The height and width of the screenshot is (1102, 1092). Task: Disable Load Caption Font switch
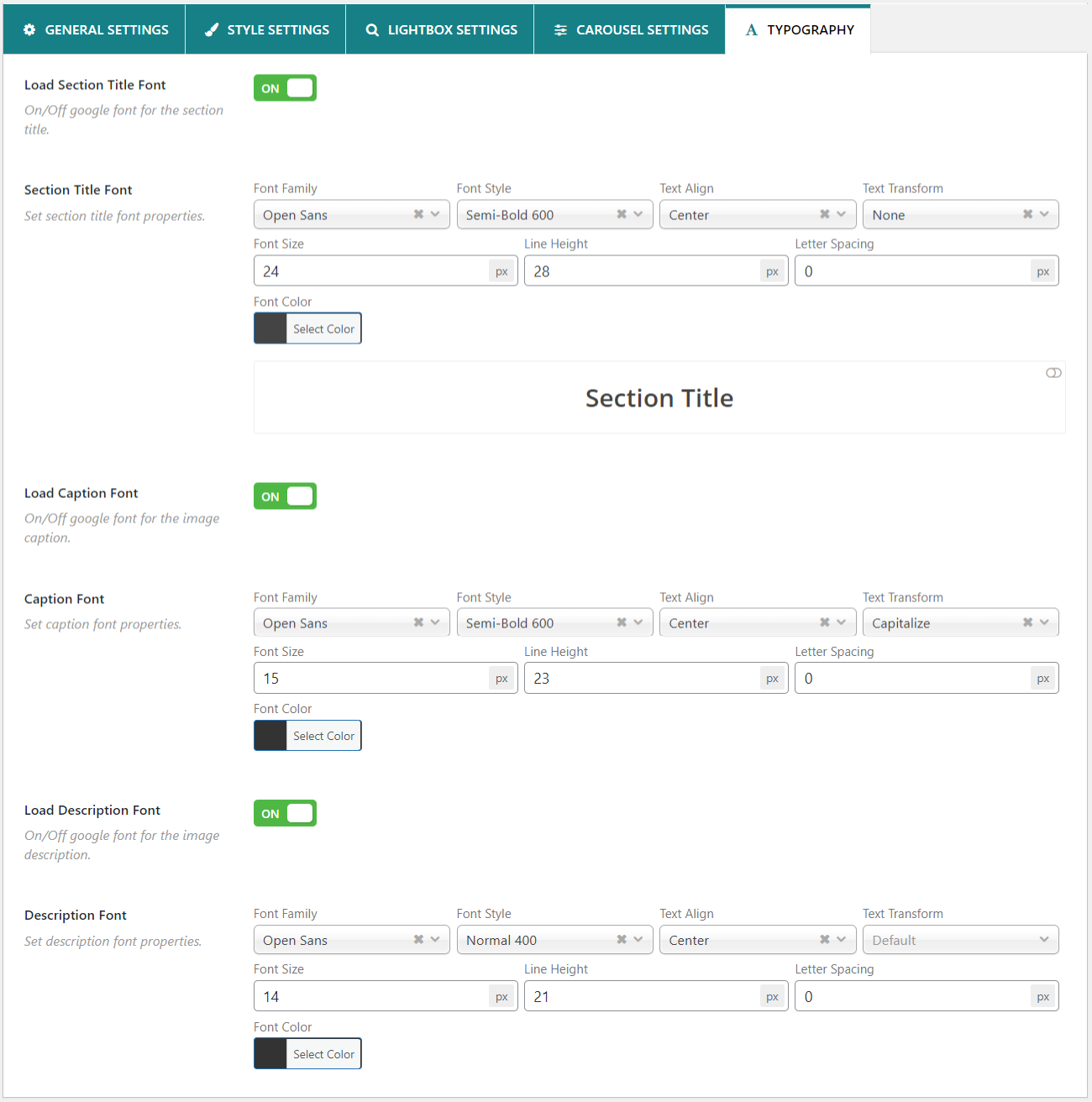point(286,496)
